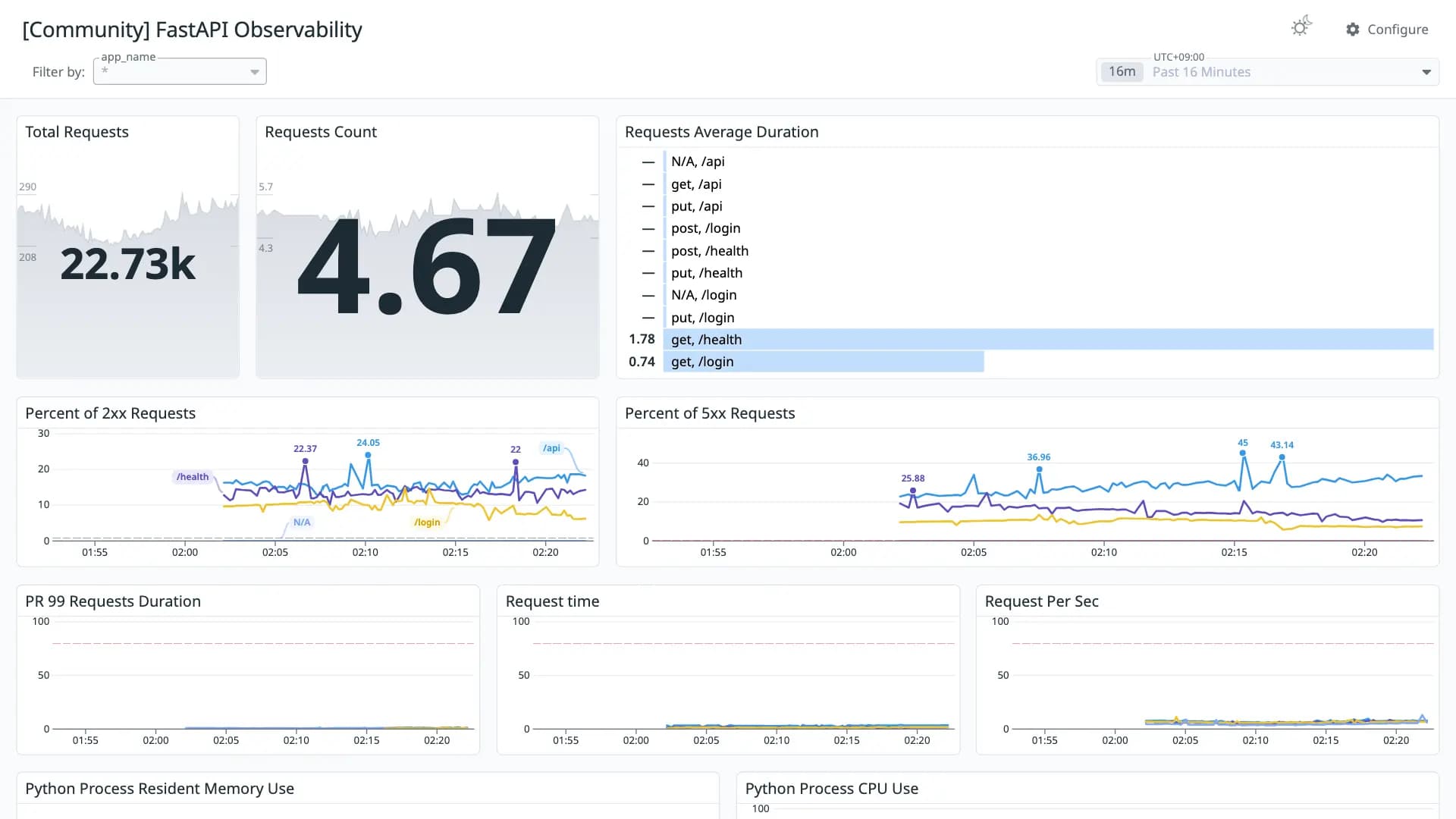Image resolution: width=1456 pixels, height=819 pixels.
Task: Click the Total Requests widget title
Action: (x=77, y=132)
